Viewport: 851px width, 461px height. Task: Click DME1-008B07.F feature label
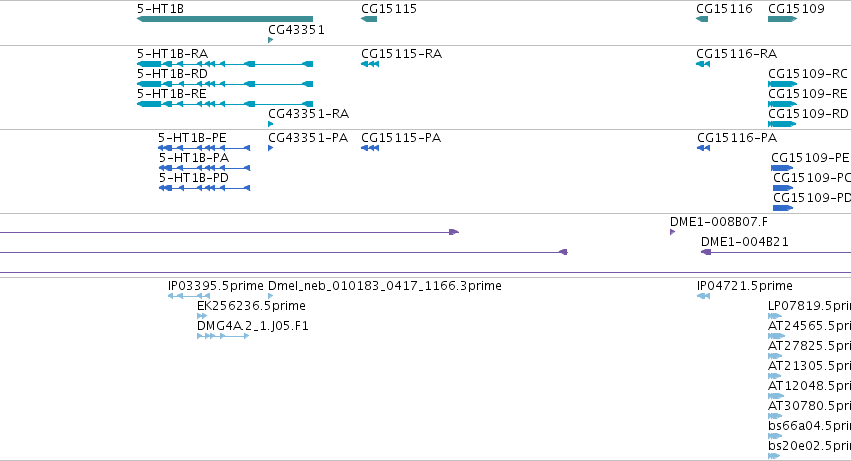(719, 222)
